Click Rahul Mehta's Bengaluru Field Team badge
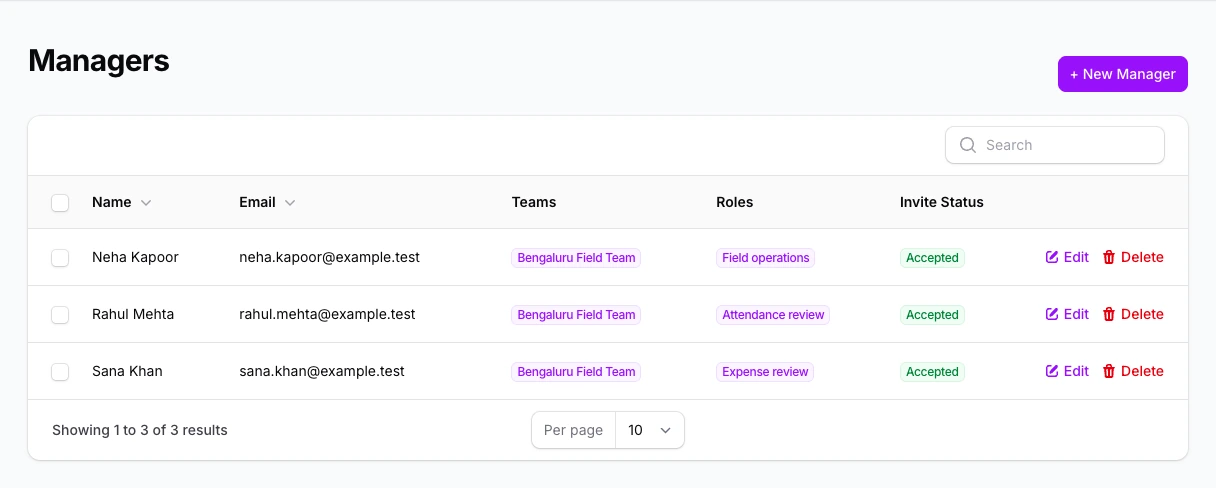Image resolution: width=1216 pixels, height=488 pixels. [x=576, y=315]
